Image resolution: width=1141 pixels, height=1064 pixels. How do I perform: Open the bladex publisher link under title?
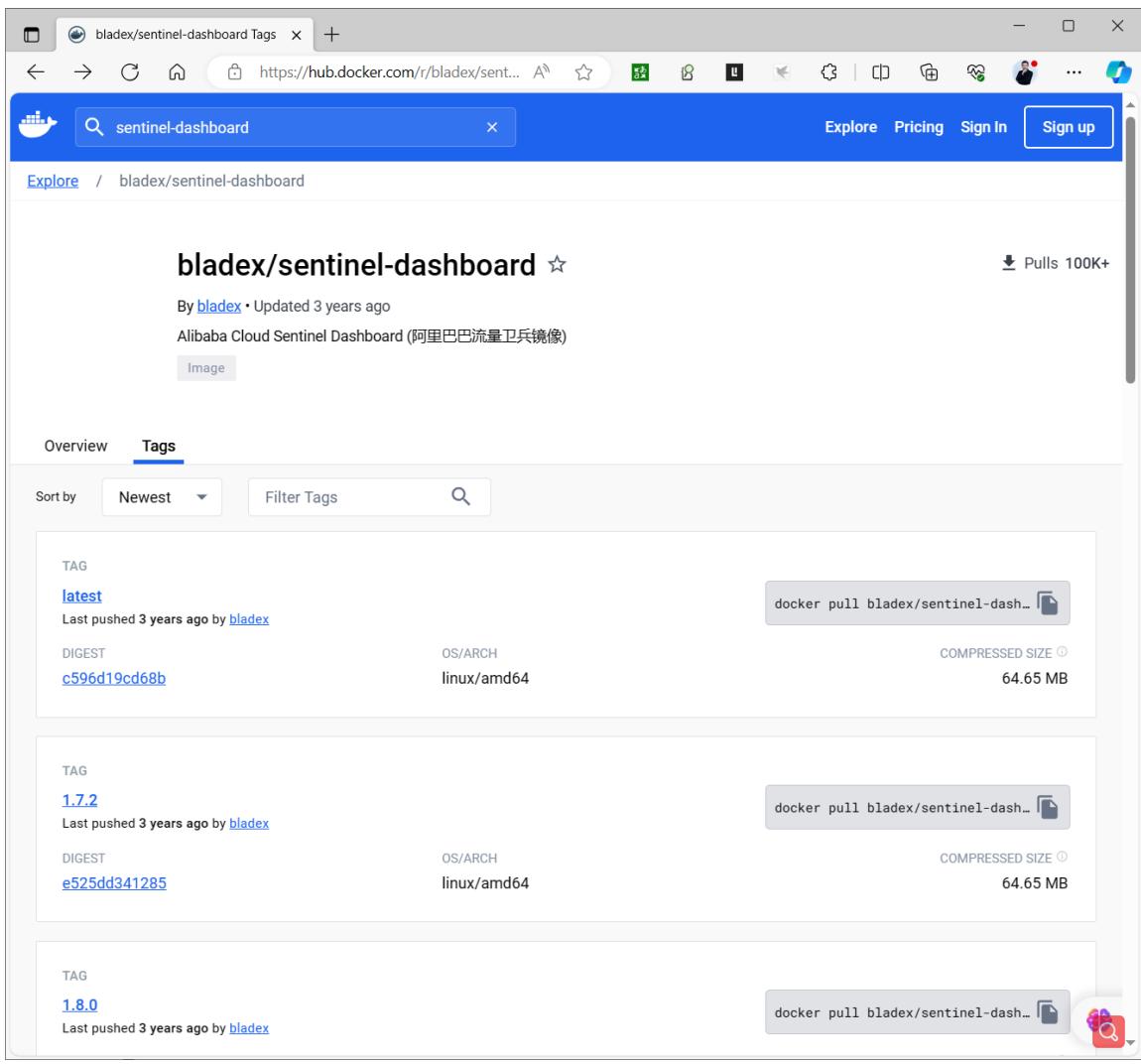219,306
